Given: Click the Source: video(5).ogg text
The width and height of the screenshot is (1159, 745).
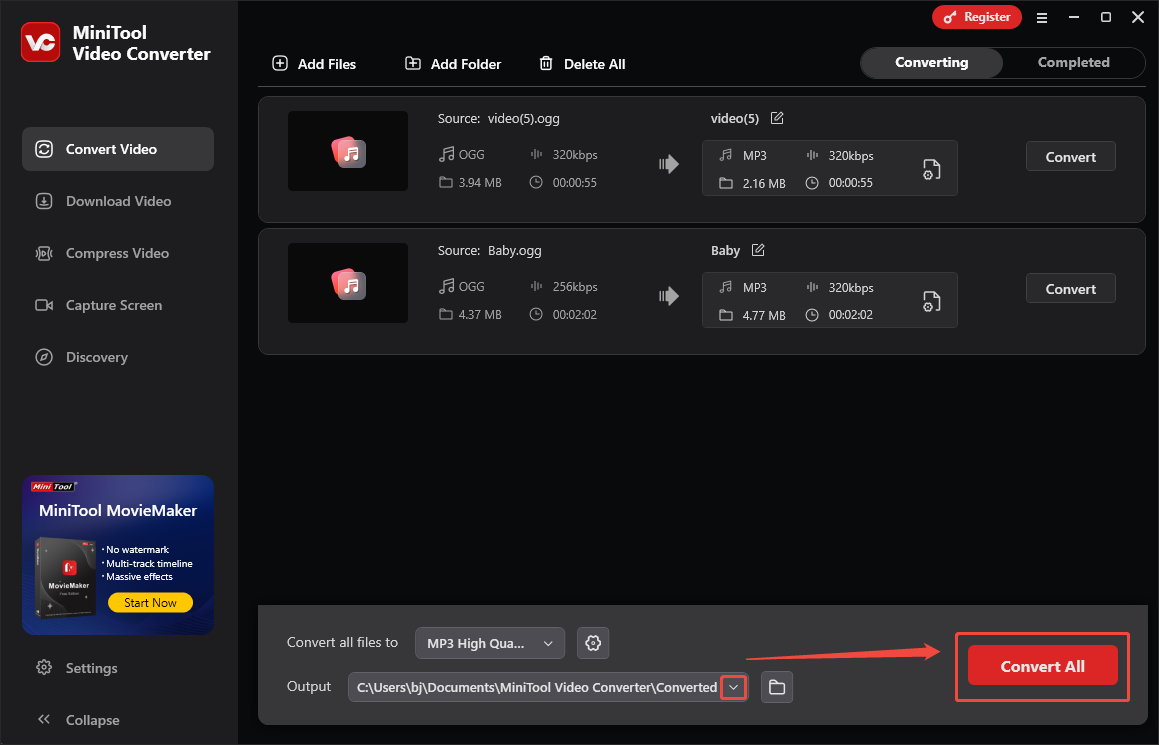Looking at the screenshot, I should pos(498,118).
